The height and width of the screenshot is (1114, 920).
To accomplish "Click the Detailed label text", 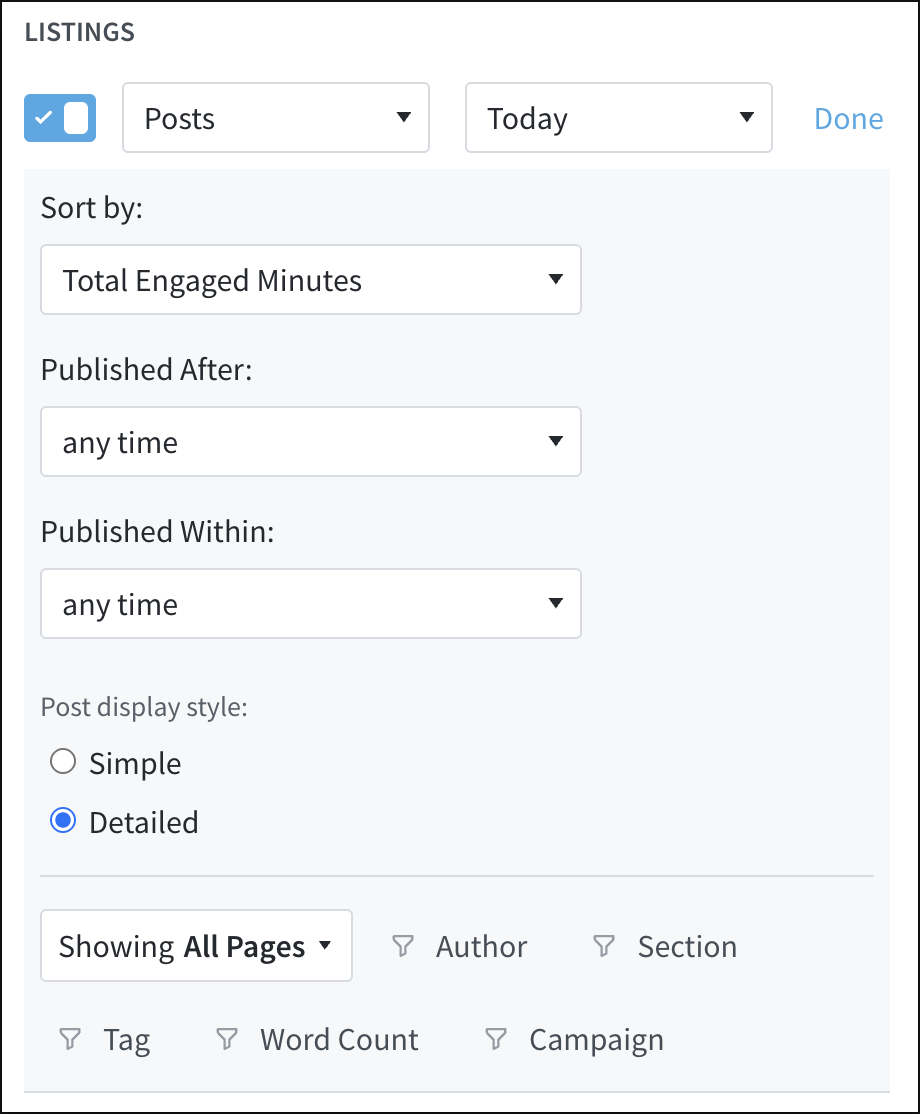I will pyautogui.click(x=144, y=823).
